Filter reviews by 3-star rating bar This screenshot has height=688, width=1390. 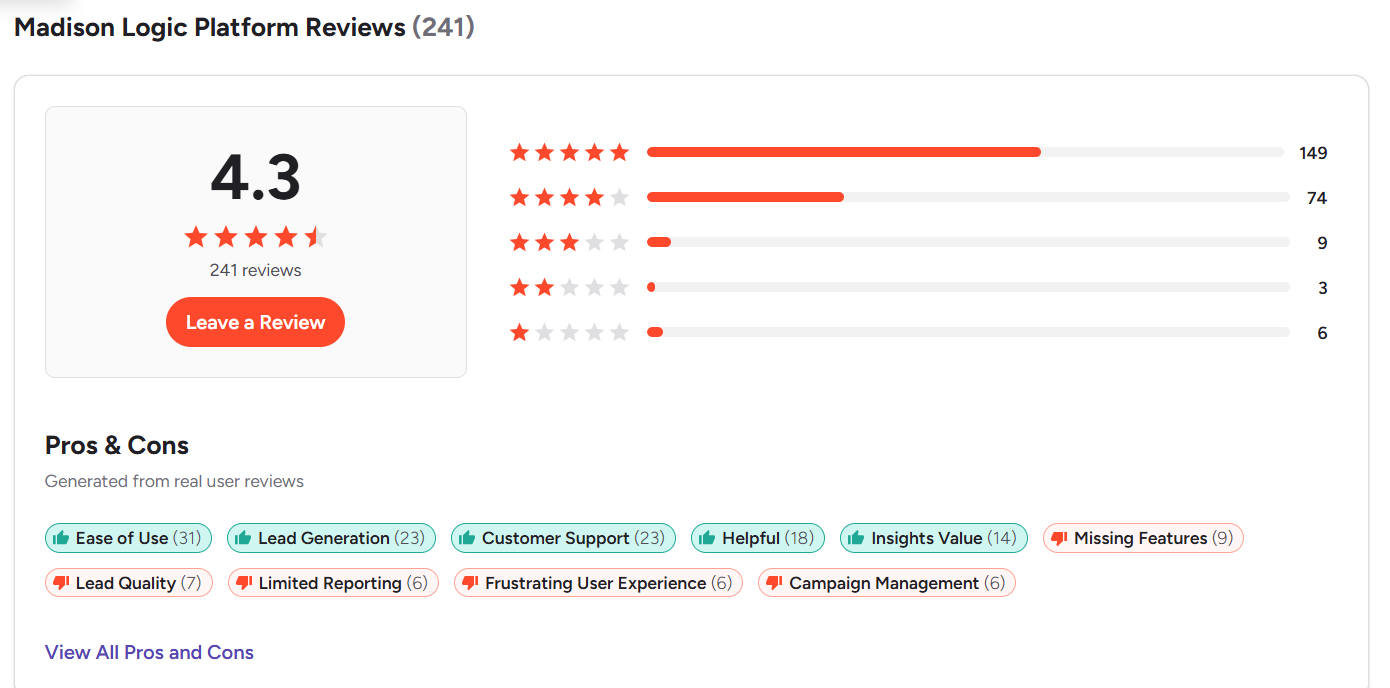967,242
